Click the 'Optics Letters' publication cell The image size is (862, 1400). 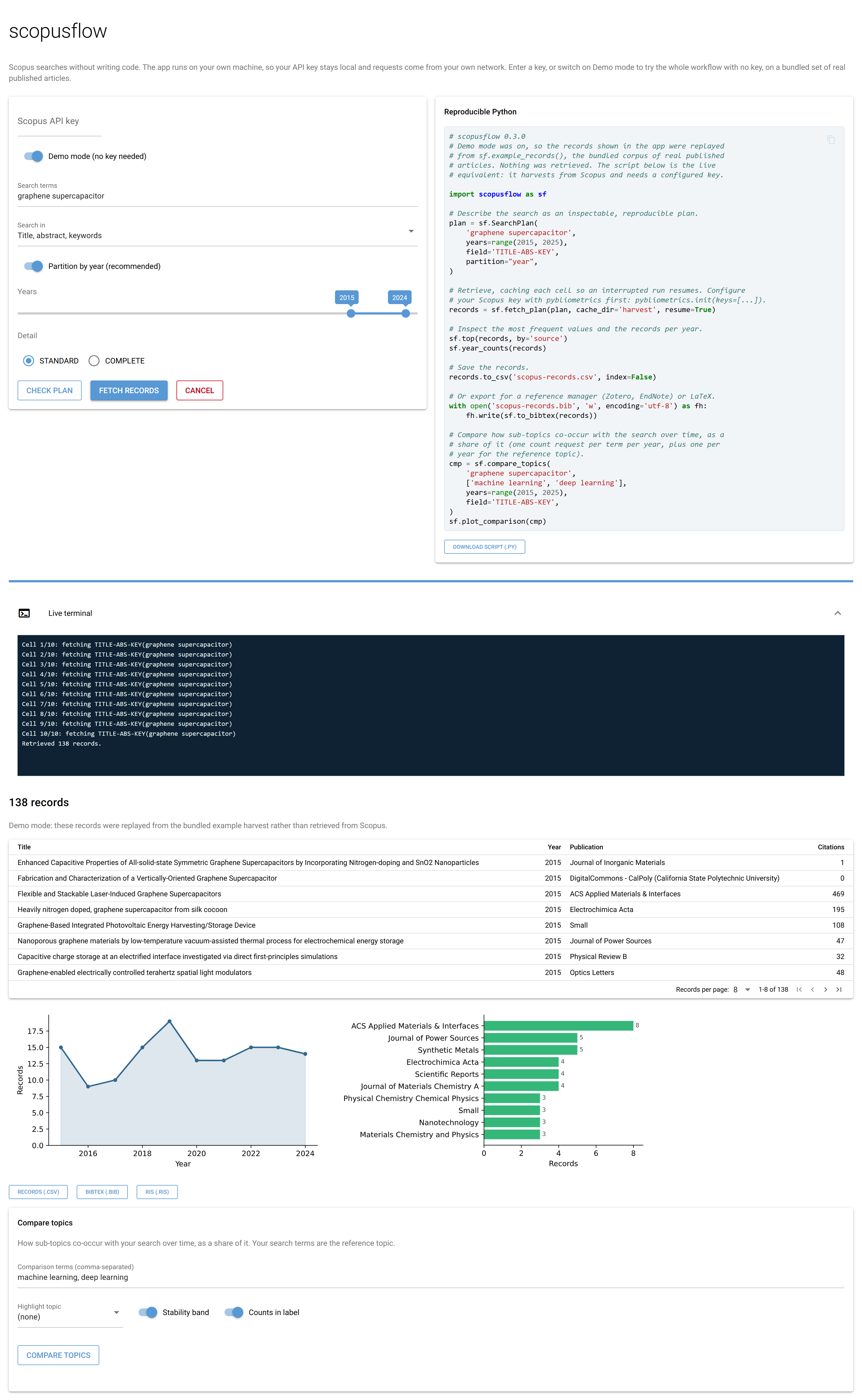pos(592,973)
